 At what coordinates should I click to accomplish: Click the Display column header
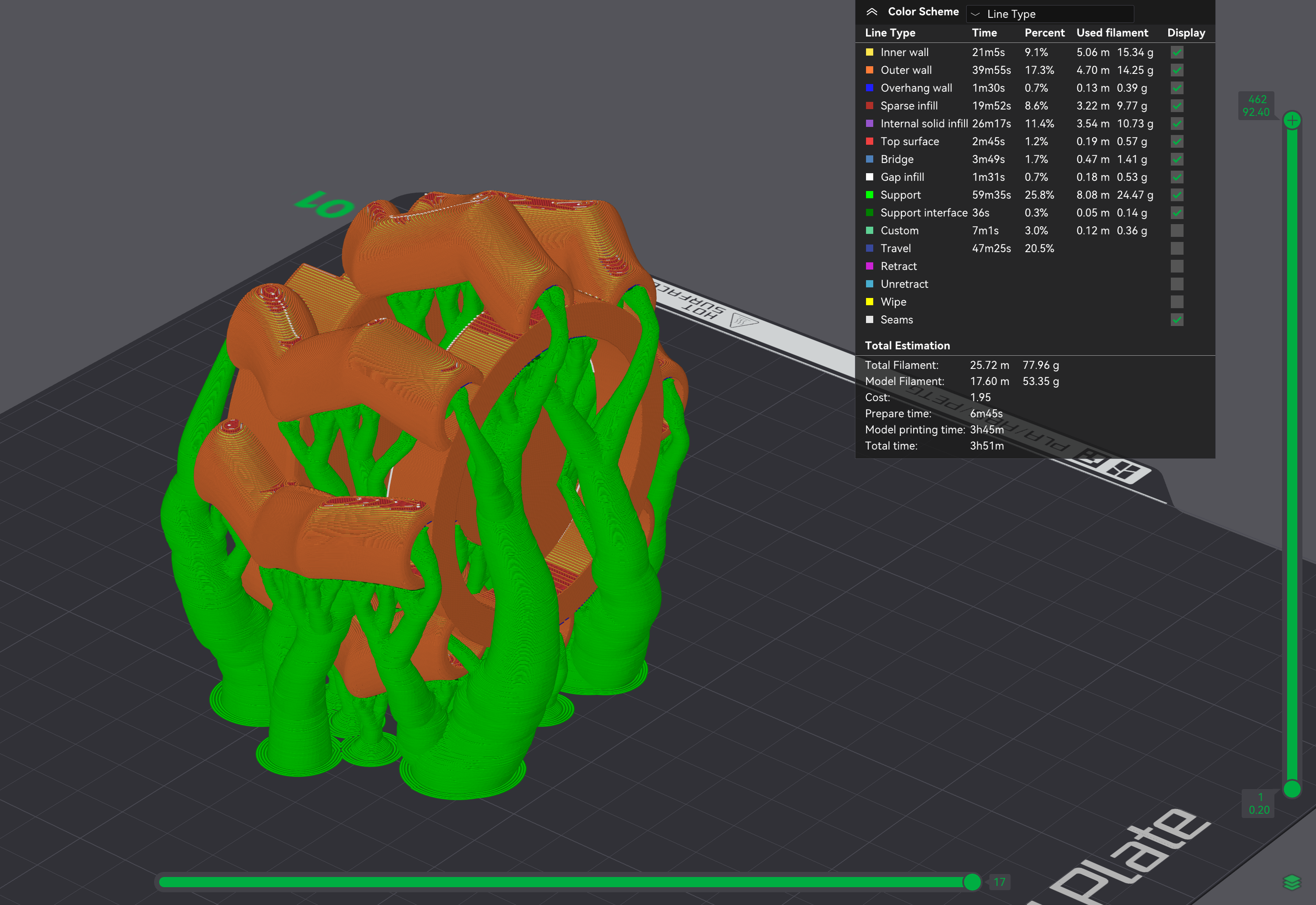click(x=1186, y=33)
